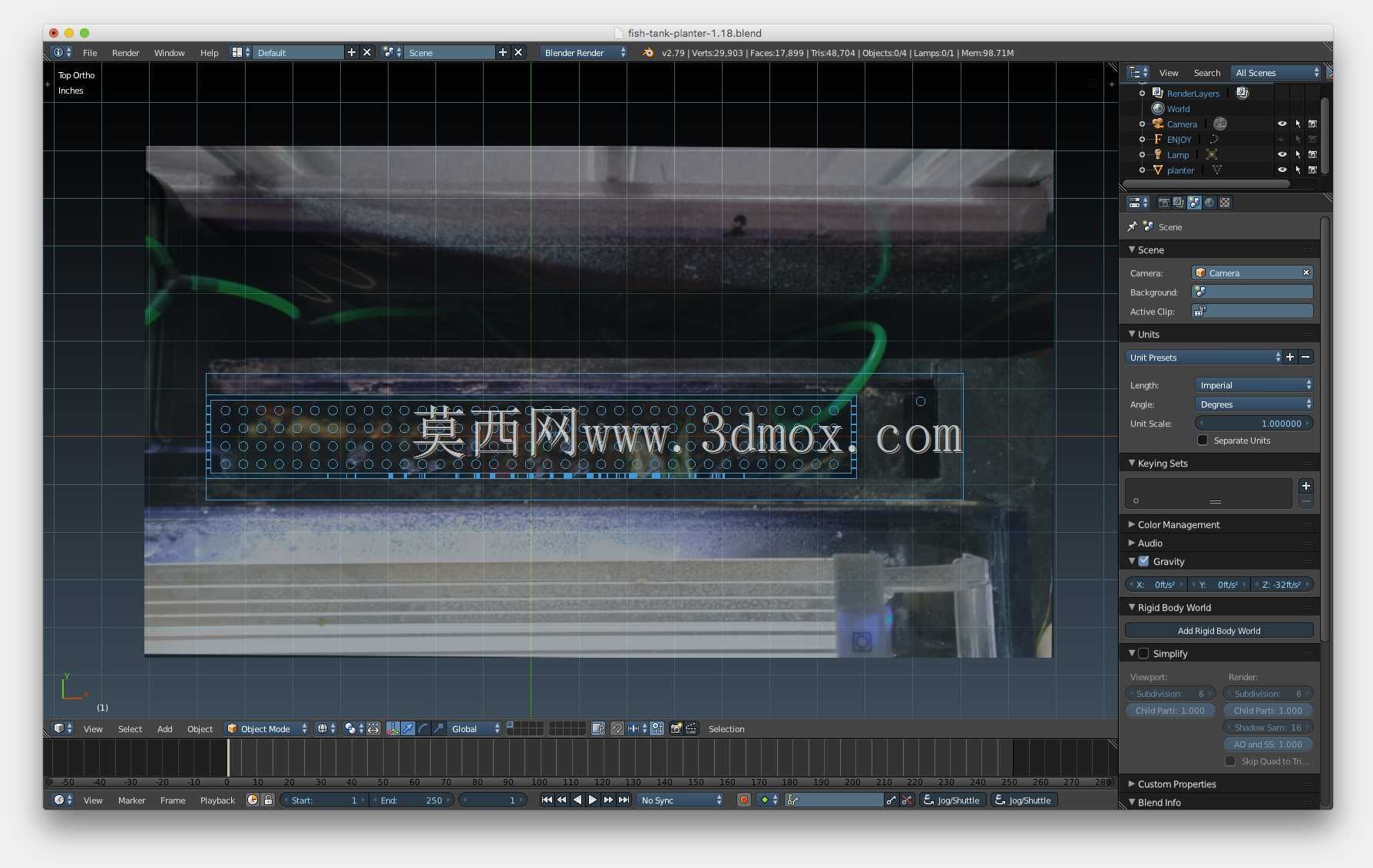Open the Length unit system dropdown
This screenshot has width=1373, height=868.
[x=1254, y=384]
